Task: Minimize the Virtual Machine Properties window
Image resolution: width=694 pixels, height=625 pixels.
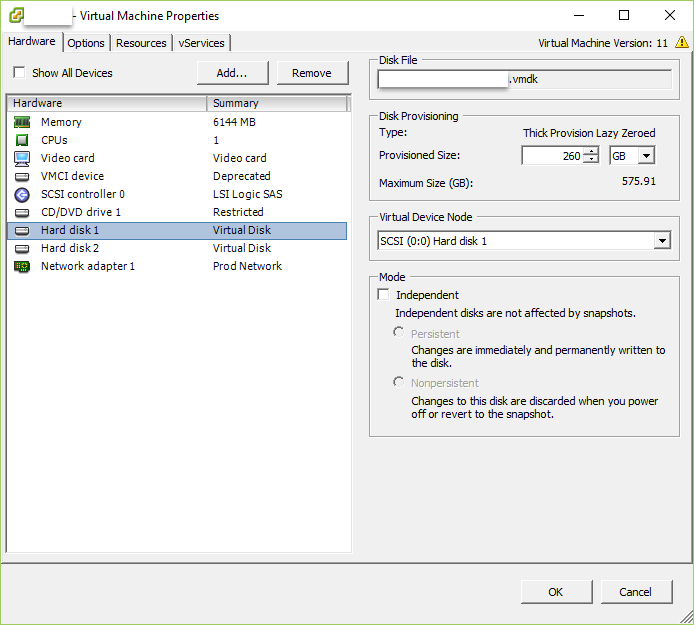Action: [579, 15]
